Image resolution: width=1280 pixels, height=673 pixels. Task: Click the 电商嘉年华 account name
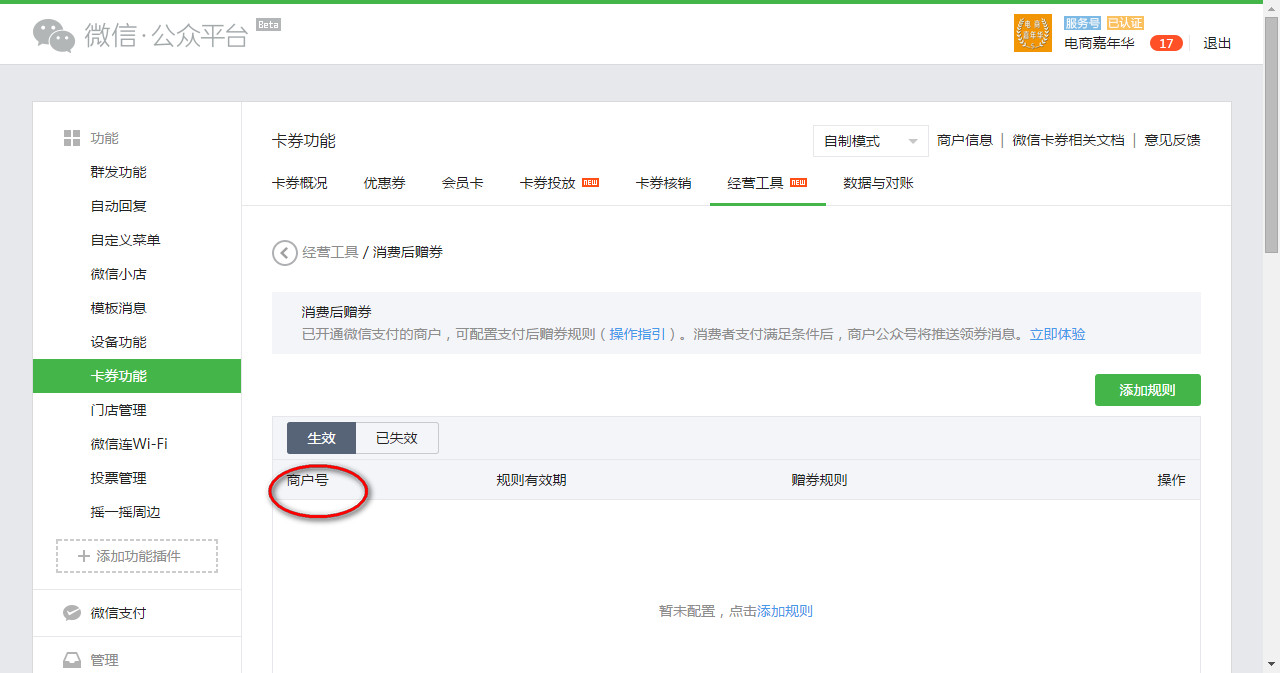coord(1099,43)
